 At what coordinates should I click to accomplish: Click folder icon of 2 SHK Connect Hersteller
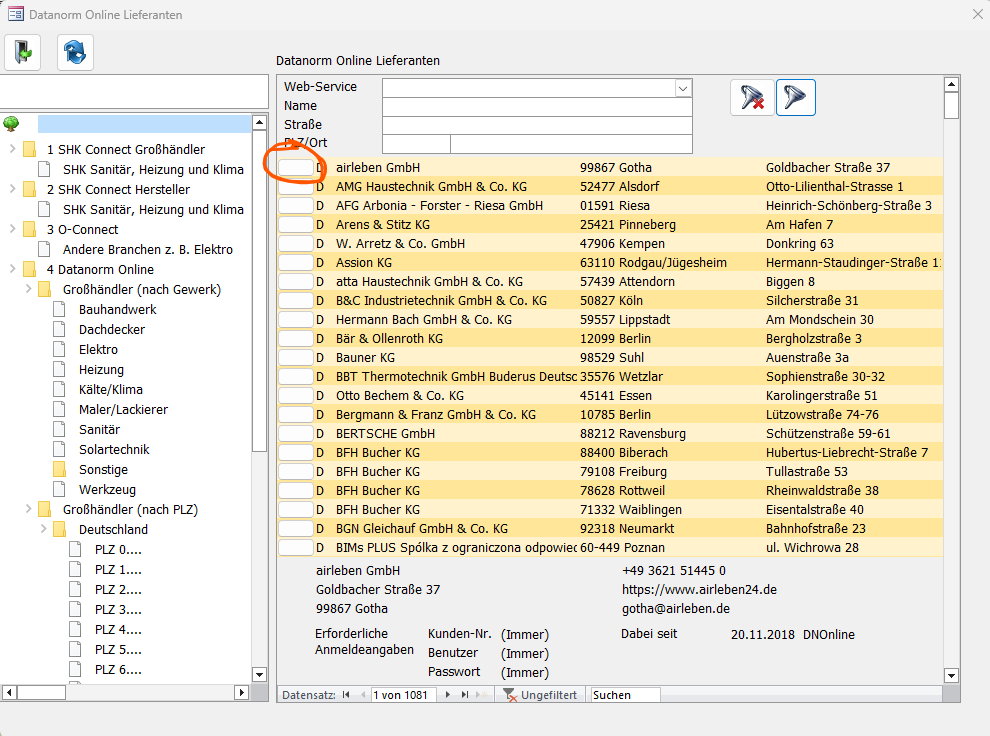29,189
